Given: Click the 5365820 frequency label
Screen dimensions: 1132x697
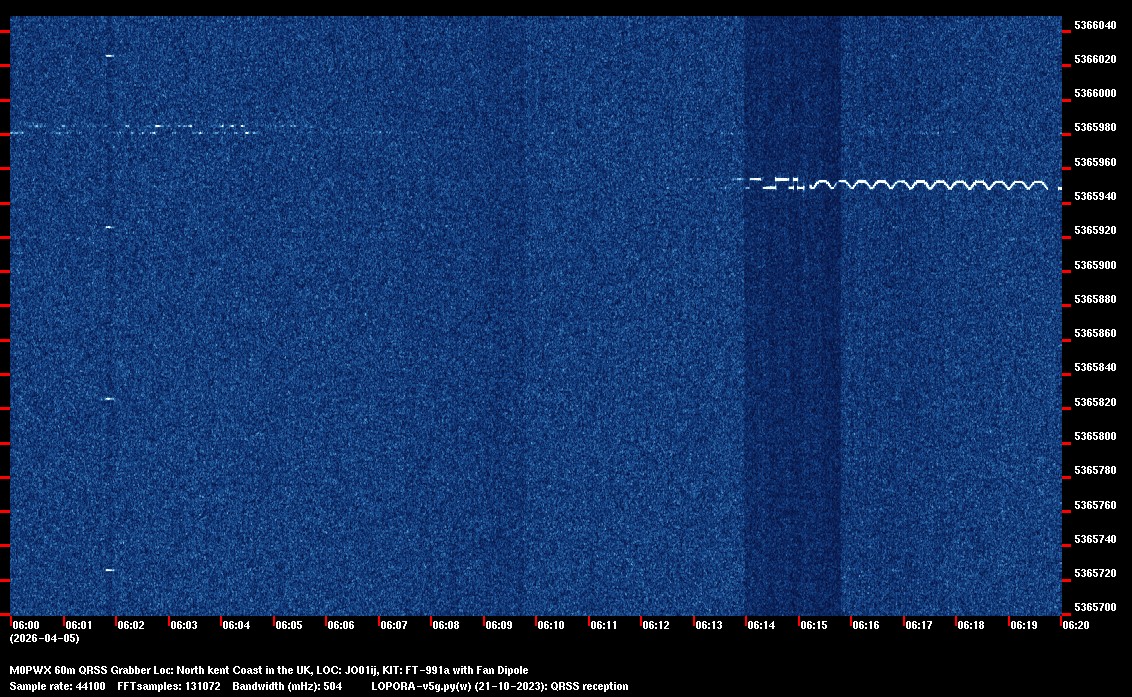Looking at the screenshot, I should (1094, 402).
